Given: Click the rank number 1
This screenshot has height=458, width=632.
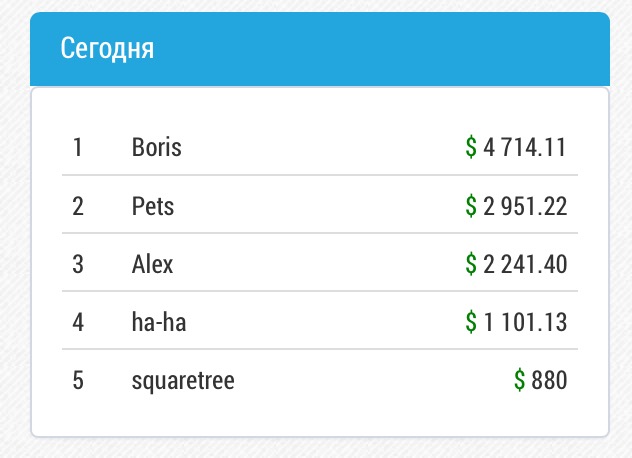Looking at the screenshot, I should click(78, 147).
